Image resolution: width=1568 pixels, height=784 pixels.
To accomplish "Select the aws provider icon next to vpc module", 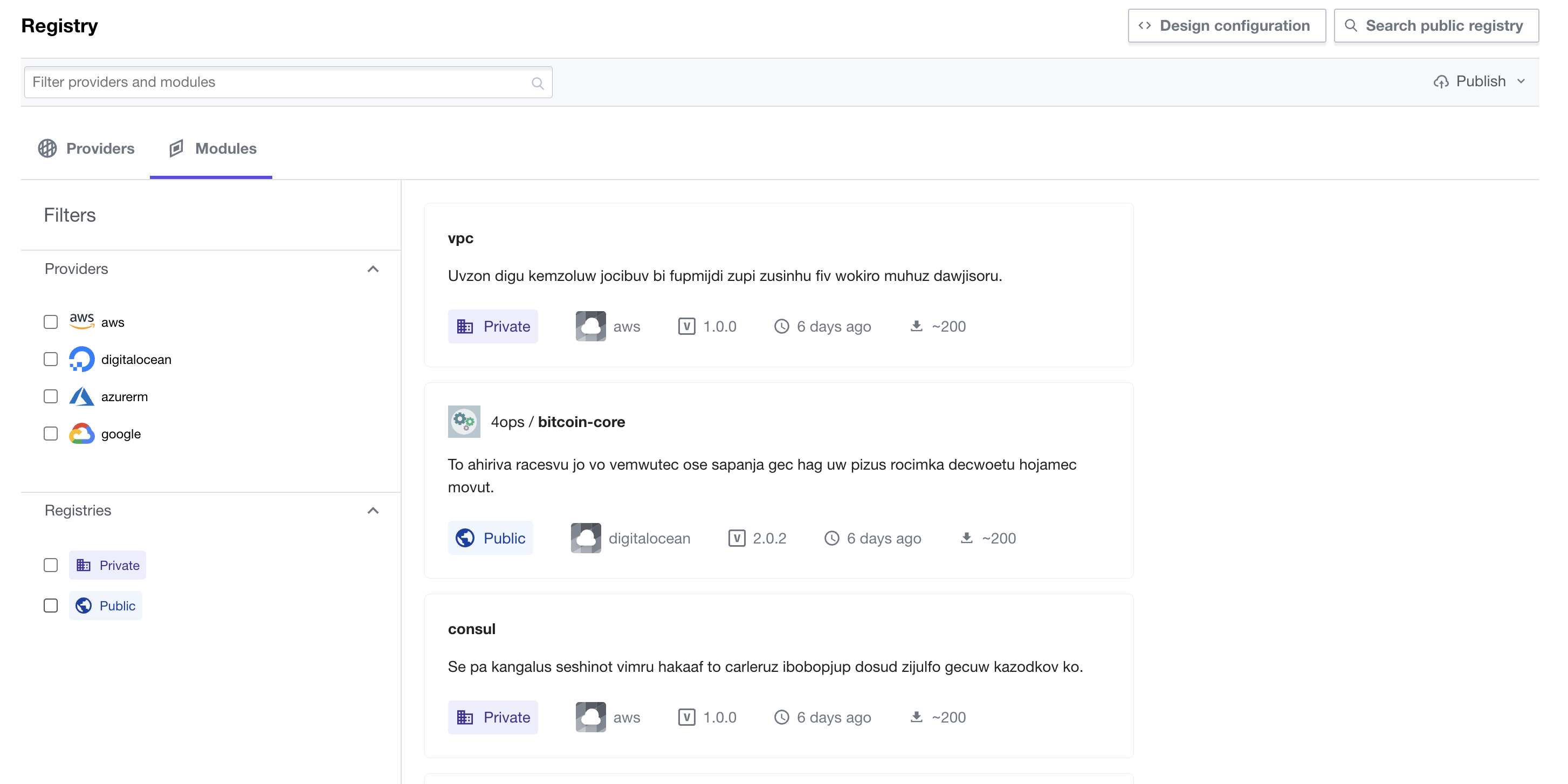I will pos(590,326).
